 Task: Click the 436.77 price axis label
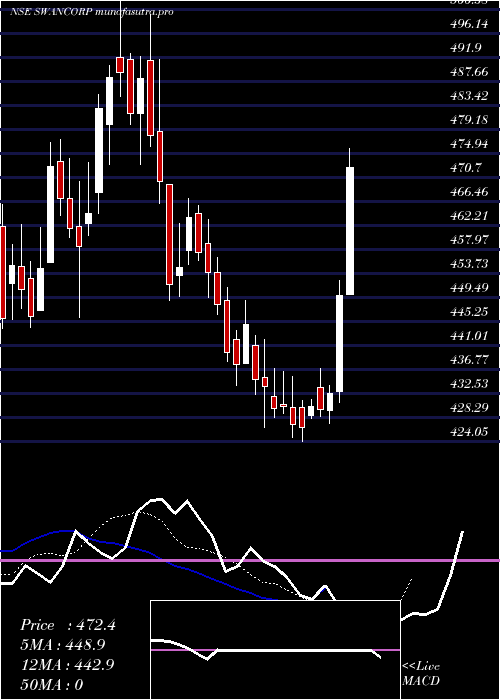tap(469, 360)
